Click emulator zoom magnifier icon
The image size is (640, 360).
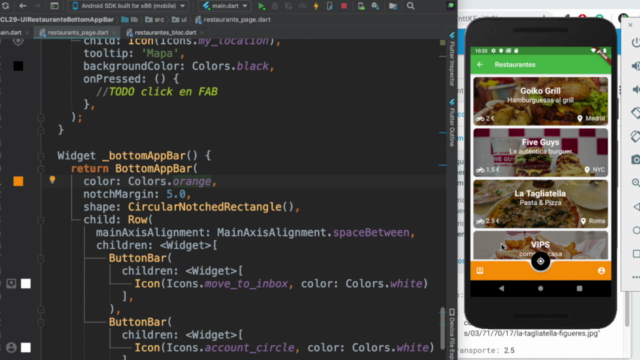click(636, 183)
